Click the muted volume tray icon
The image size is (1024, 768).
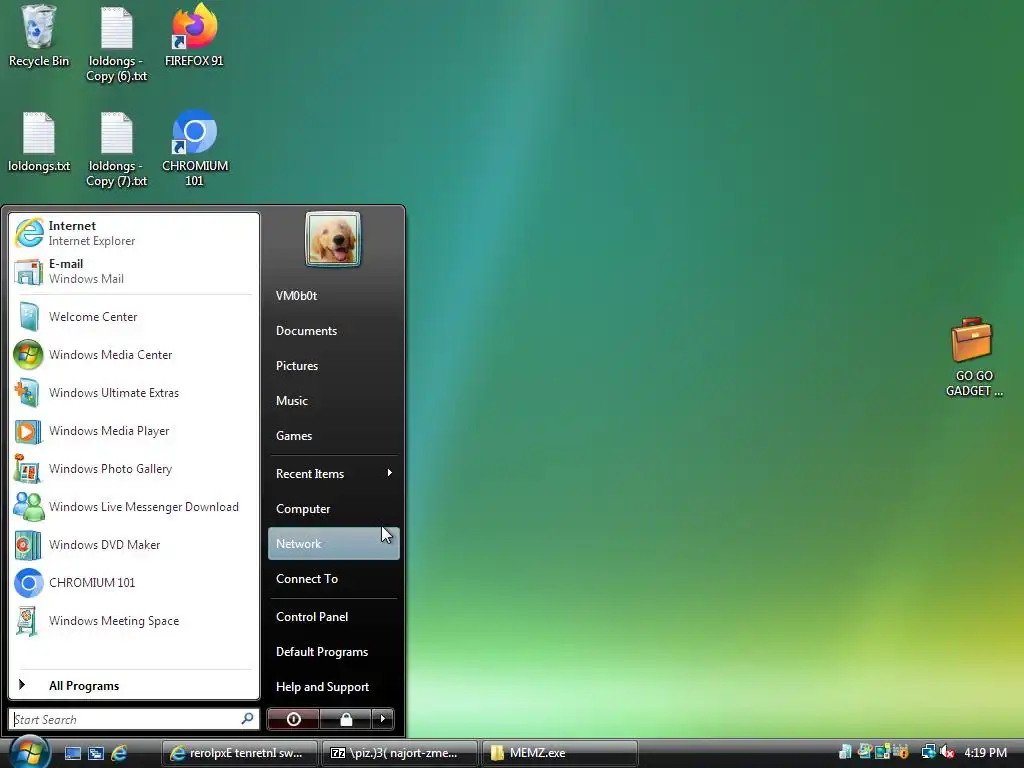(x=947, y=752)
